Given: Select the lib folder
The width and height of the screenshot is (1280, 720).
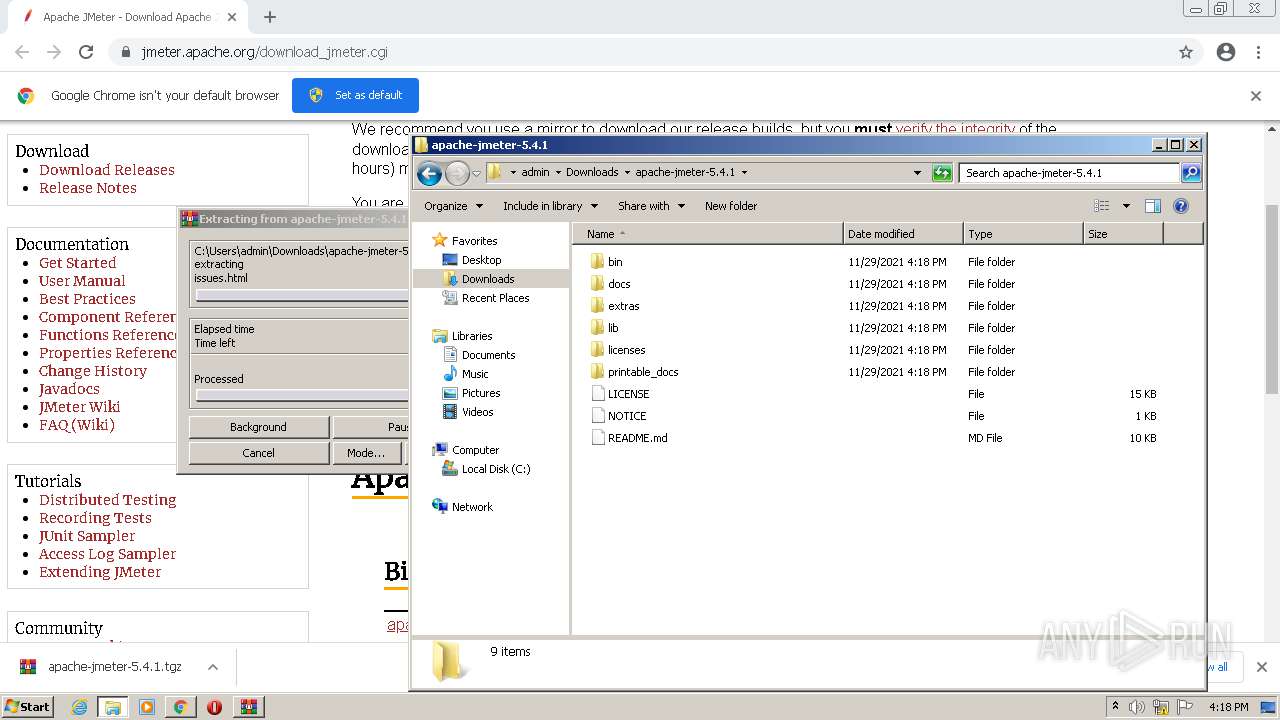Looking at the screenshot, I should pos(604,328).
